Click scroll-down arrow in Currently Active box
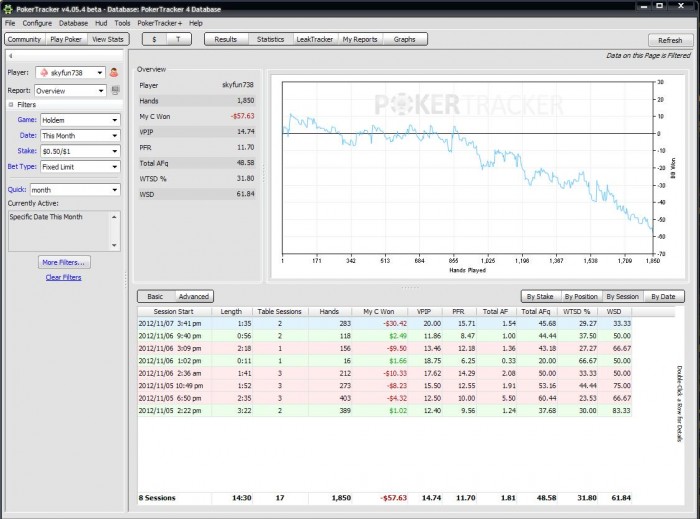Screen dimensions: 700x519 coord(114,245)
